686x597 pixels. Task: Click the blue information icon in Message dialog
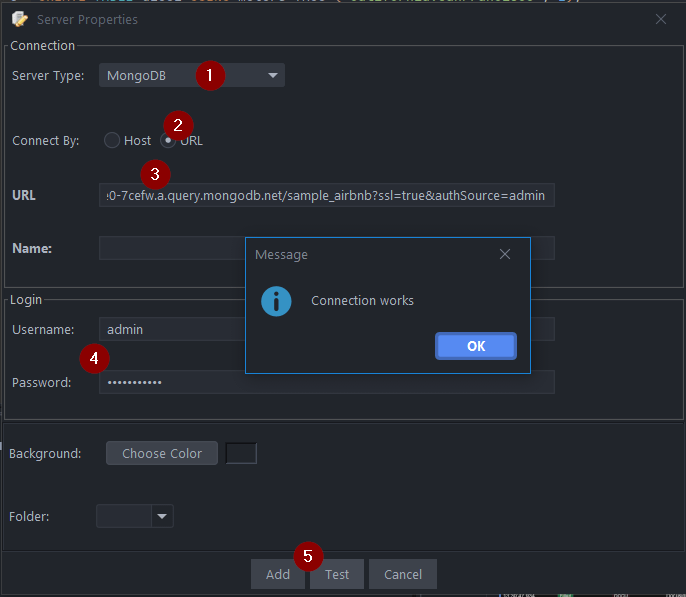point(276,301)
